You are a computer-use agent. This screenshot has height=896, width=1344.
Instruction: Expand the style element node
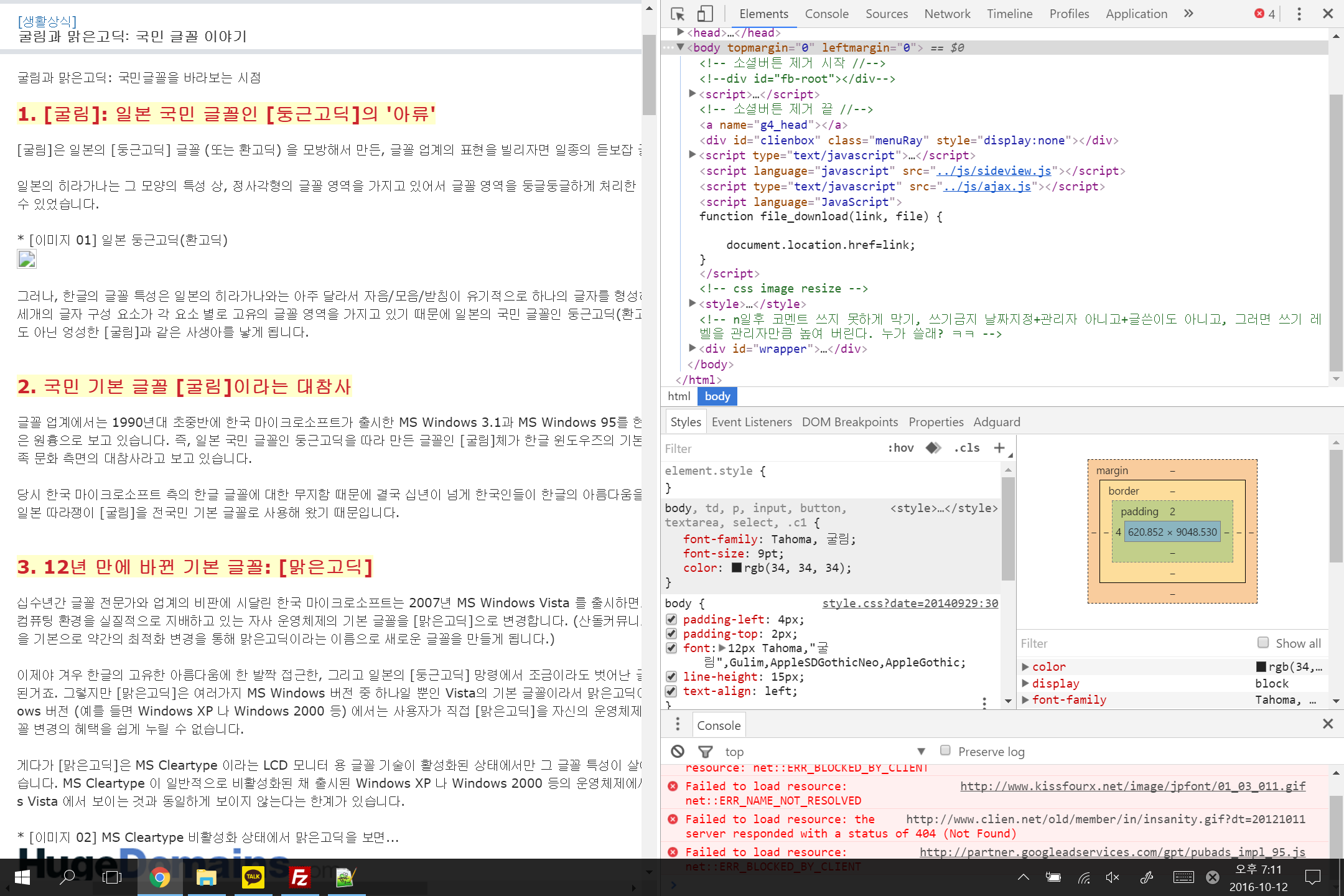click(x=693, y=304)
